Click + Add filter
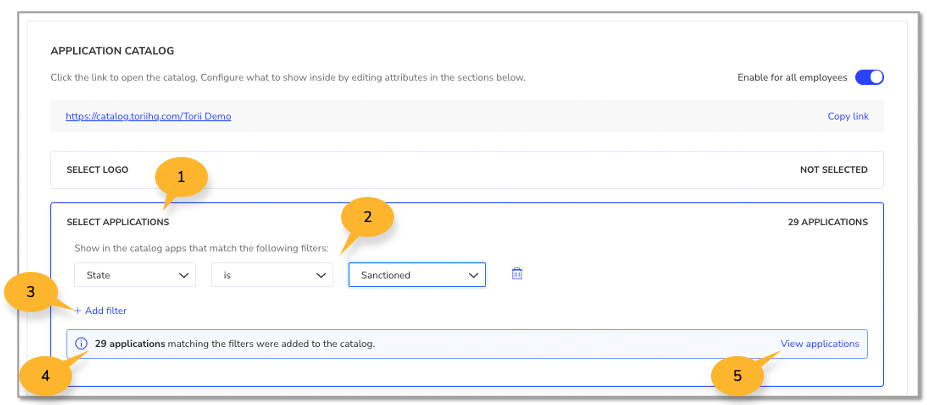Viewport: 927px width, 405px height. coord(100,310)
